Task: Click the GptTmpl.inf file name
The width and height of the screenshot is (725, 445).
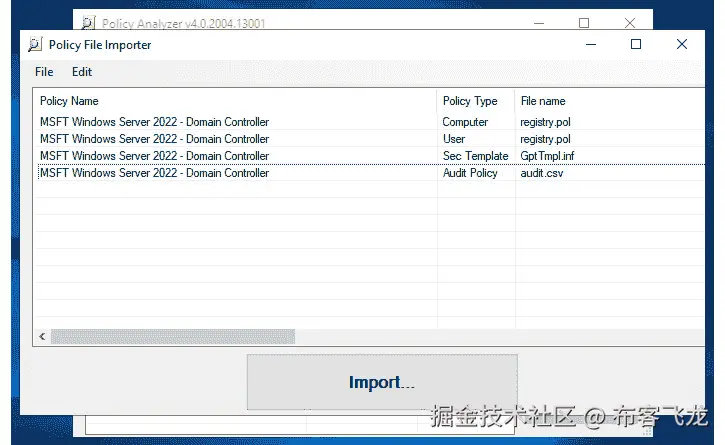Action: (547, 156)
